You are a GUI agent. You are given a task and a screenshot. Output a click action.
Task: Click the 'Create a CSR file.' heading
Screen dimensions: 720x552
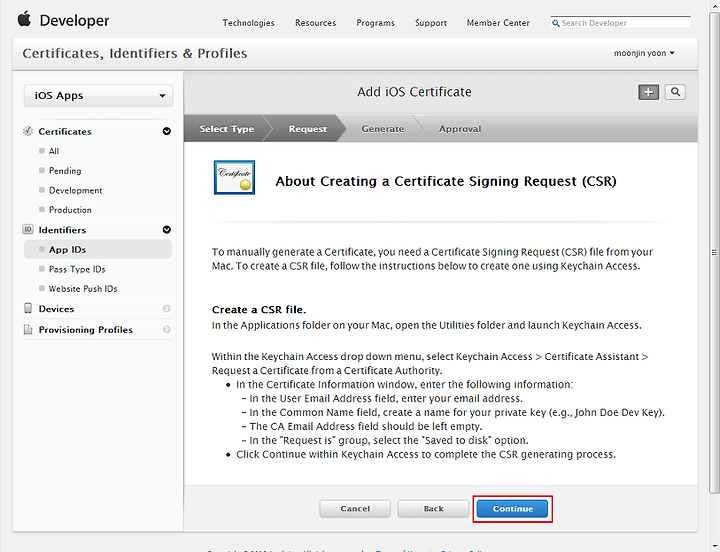point(259,310)
